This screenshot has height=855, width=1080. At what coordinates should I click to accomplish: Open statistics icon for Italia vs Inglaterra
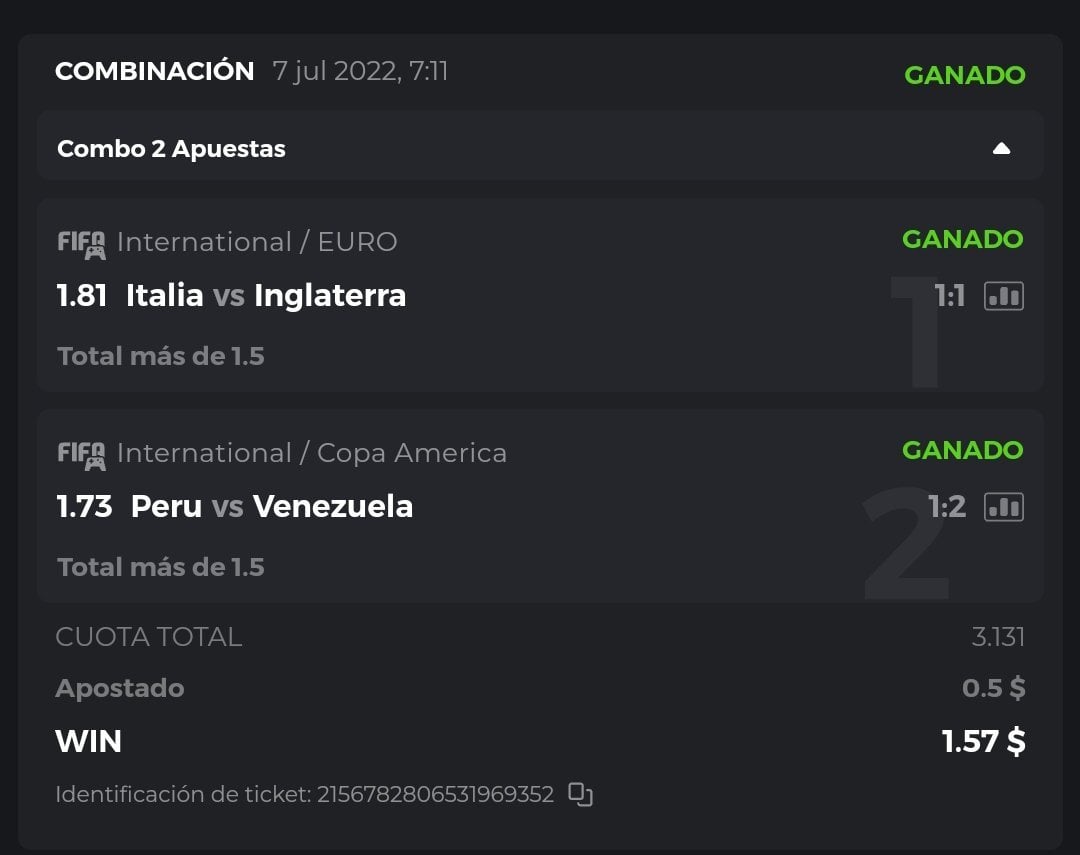pos(1004,296)
